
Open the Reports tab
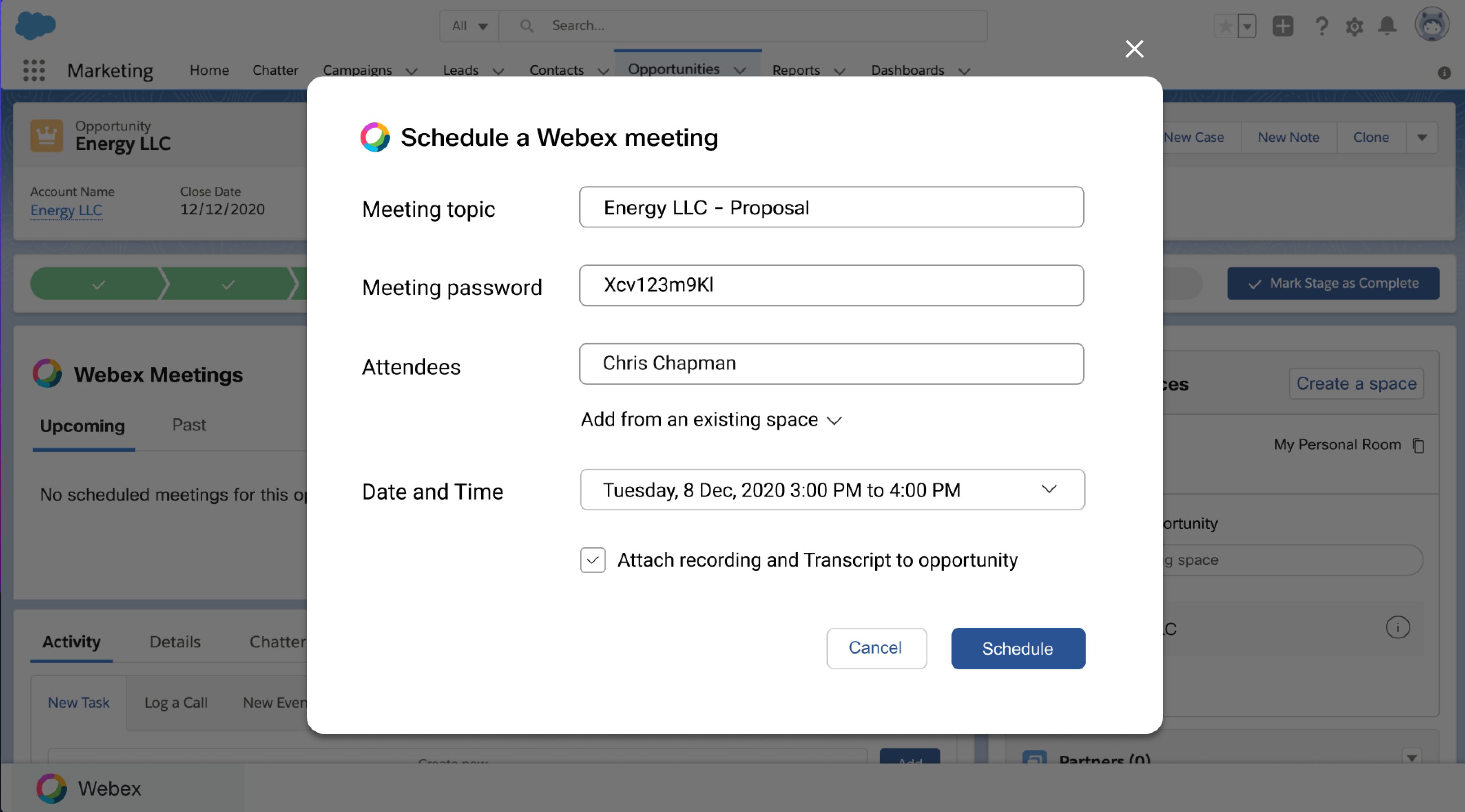point(796,70)
